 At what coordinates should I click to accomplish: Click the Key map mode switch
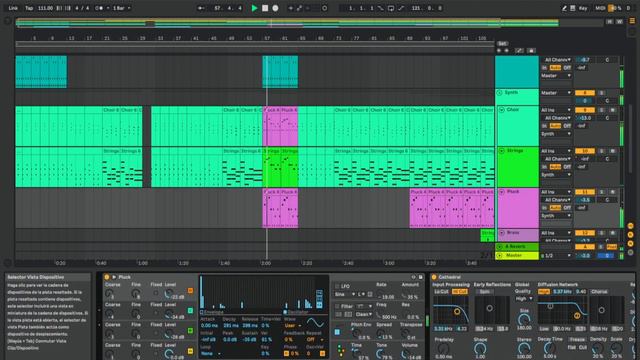click(x=583, y=8)
